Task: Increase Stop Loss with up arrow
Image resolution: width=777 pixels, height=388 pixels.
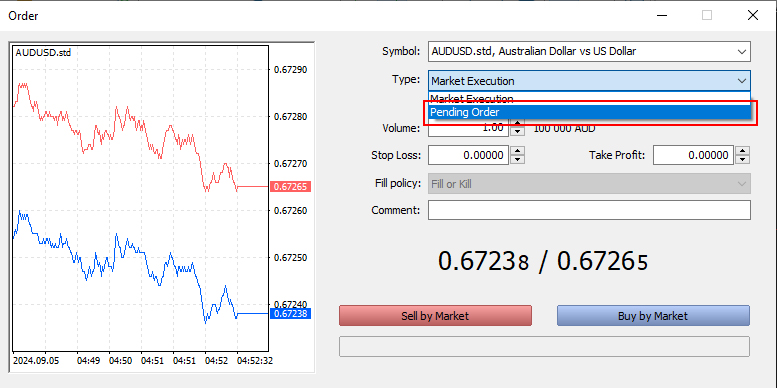Action: (517, 151)
